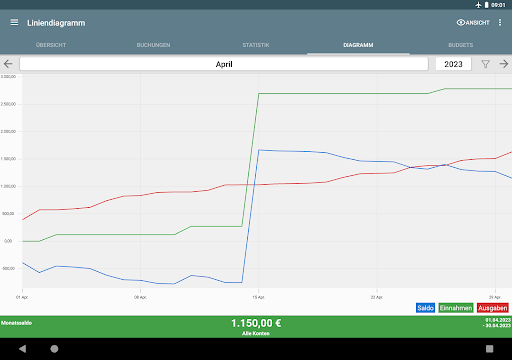Tap the Android back button
The height and width of the screenshot is (360, 512).
(22, 349)
